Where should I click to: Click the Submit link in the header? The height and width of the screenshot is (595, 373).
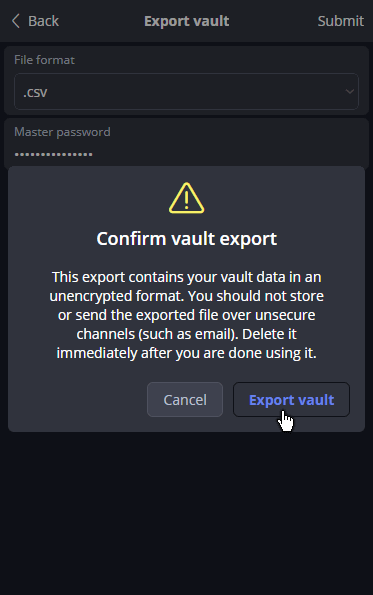tap(341, 21)
